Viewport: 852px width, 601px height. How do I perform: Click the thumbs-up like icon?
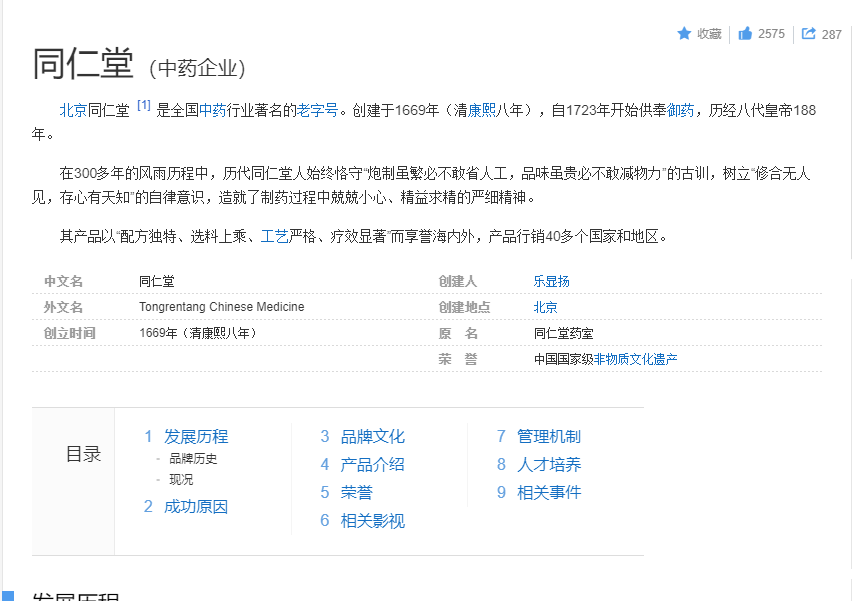pos(745,33)
